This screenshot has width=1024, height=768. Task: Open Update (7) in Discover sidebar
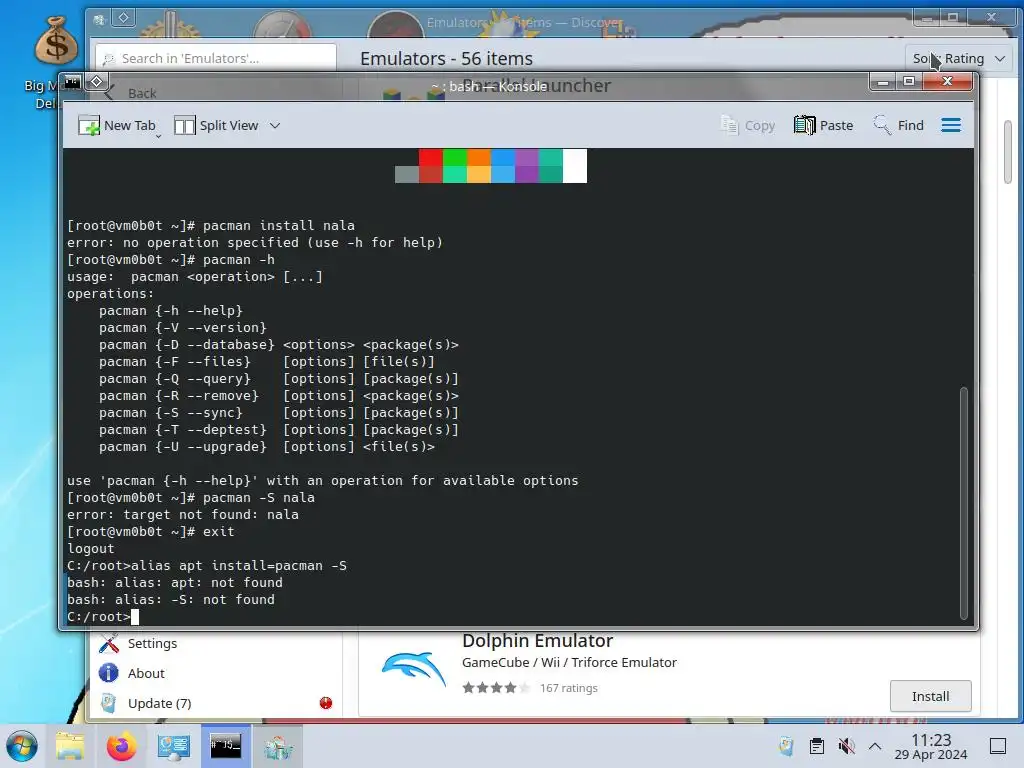click(x=159, y=703)
